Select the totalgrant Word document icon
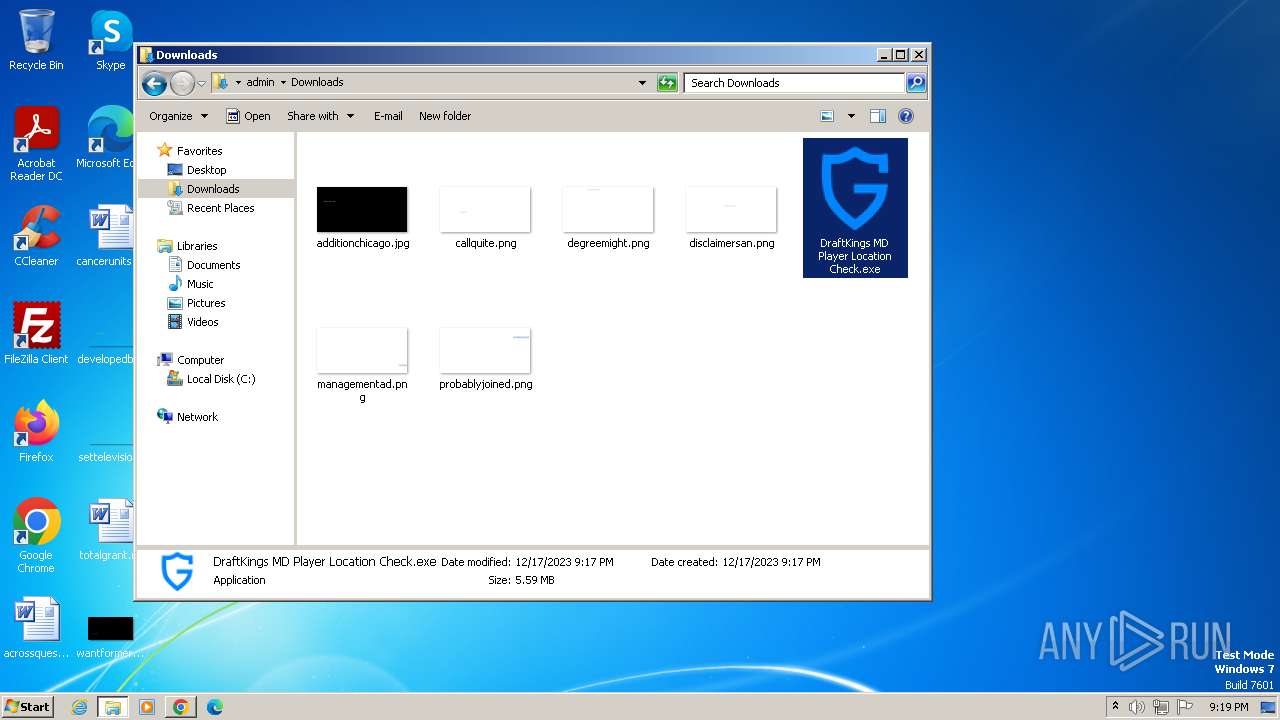This screenshot has height=720, width=1280. (106, 530)
